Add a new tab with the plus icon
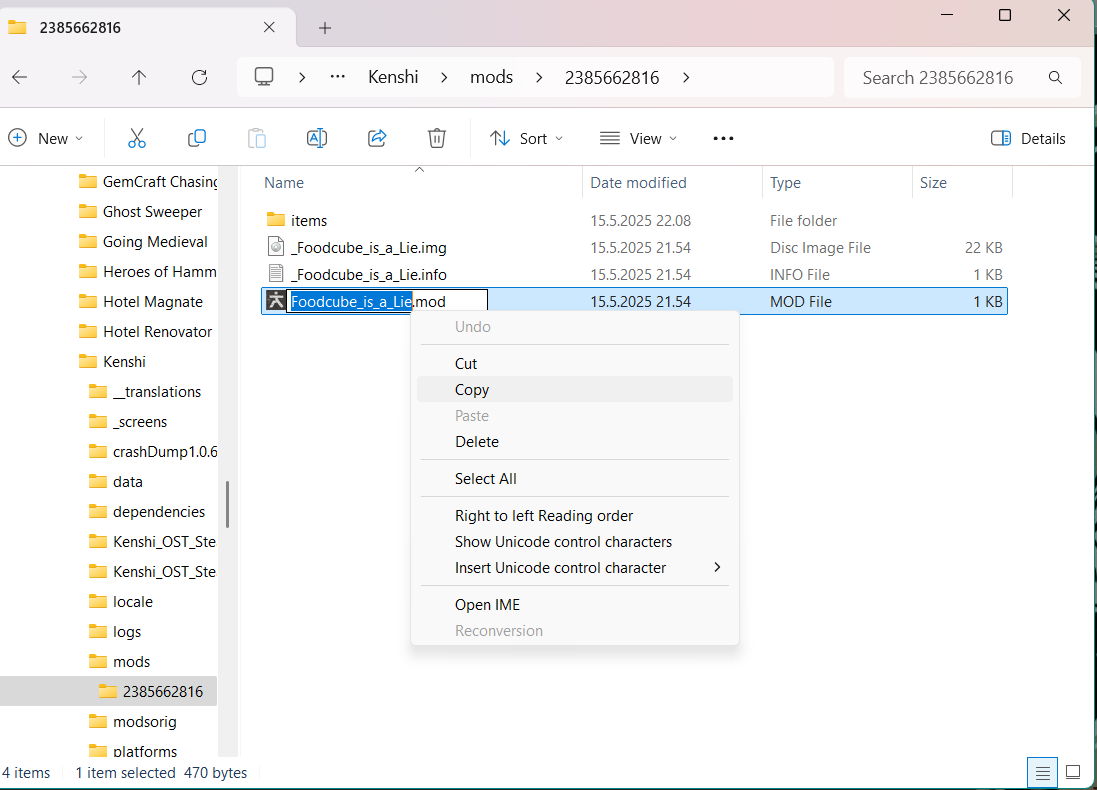The width and height of the screenshot is (1097, 790). click(325, 28)
